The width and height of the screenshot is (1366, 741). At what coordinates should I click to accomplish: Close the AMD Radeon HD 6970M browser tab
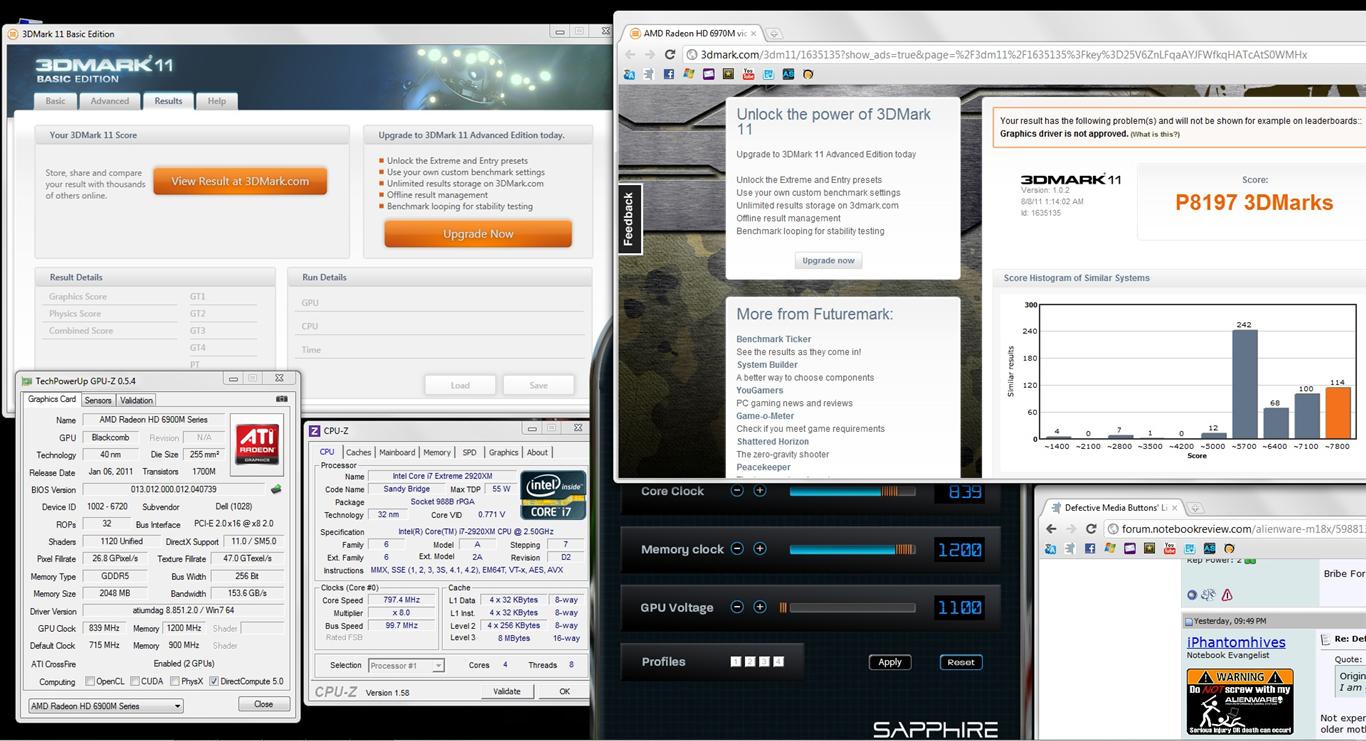[755, 33]
